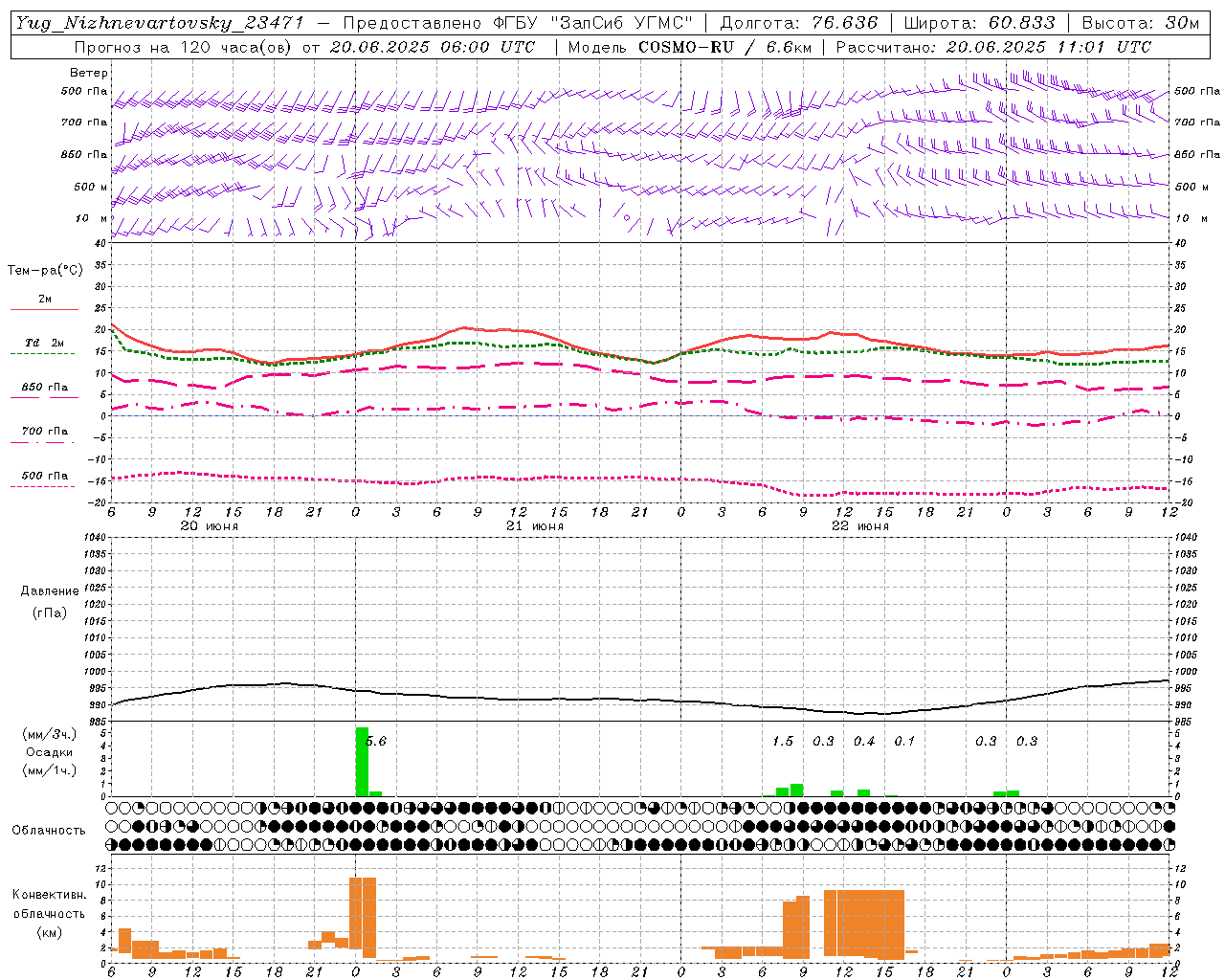Viewport: 1225px width, 980px height.
Task: Click the 1.5 precipitation amount value
Action: (x=783, y=742)
